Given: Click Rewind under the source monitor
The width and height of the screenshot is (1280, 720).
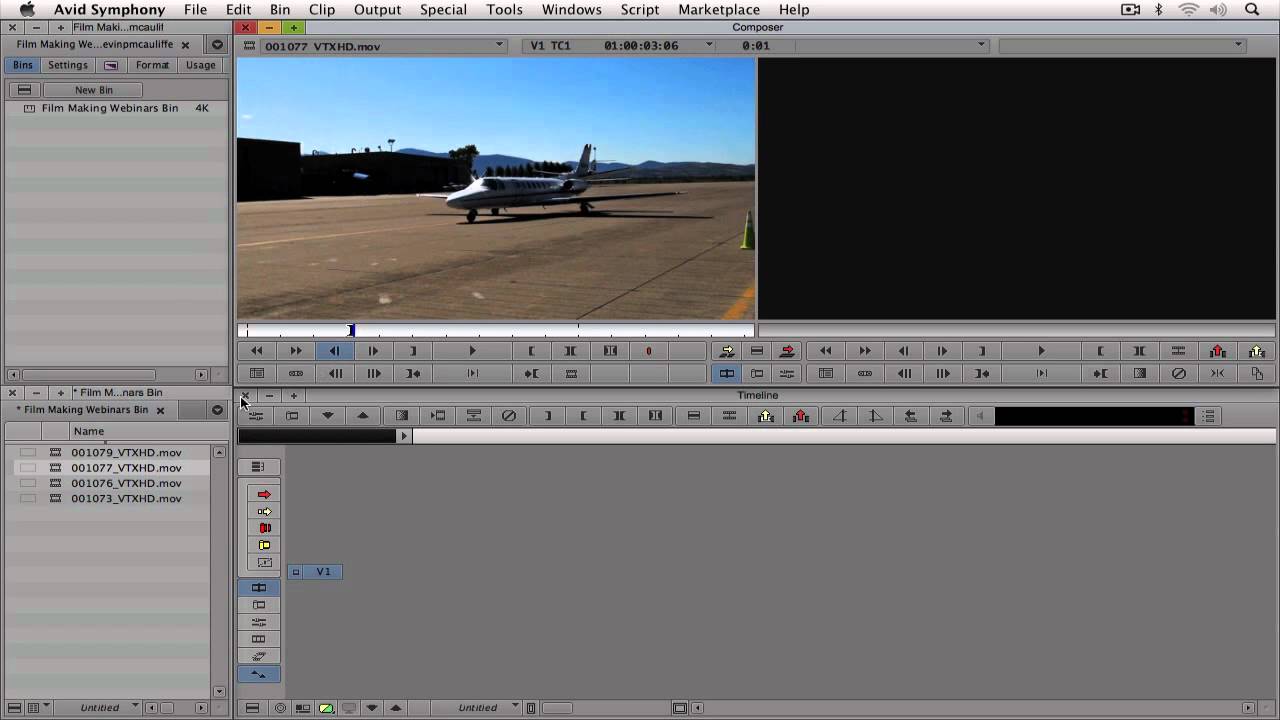Looking at the screenshot, I should [x=257, y=351].
